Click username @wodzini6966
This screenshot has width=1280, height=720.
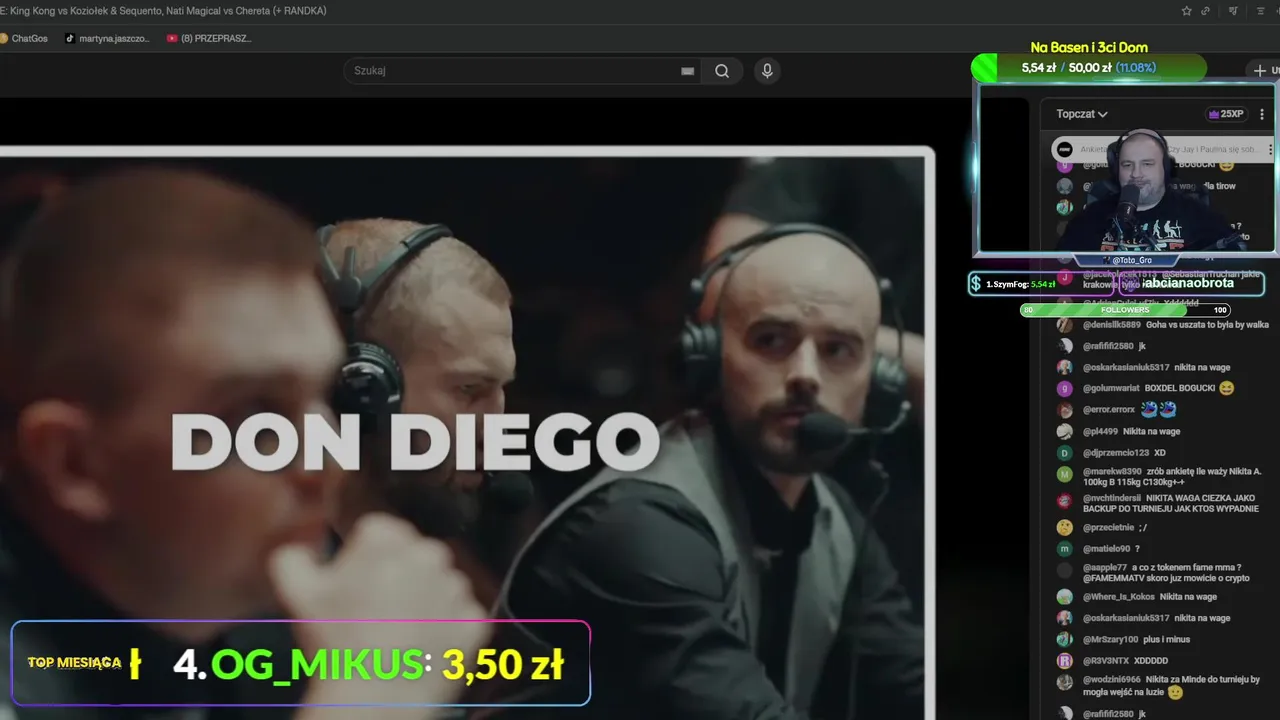(1112, 679)
